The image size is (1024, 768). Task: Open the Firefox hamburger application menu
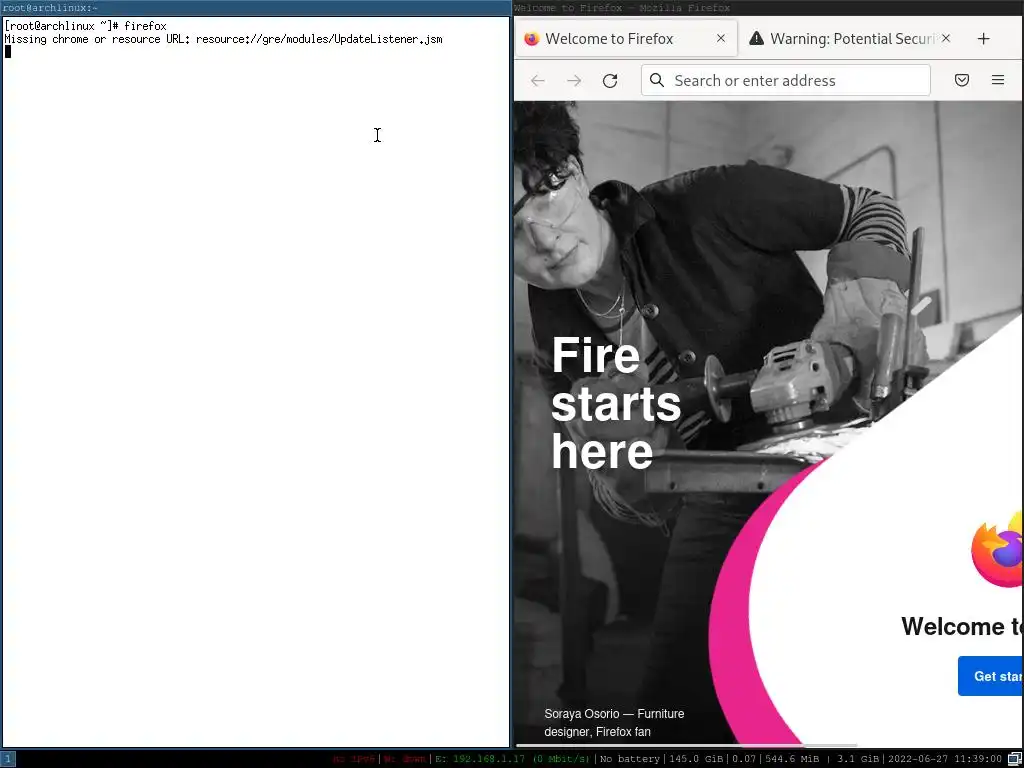998,80
